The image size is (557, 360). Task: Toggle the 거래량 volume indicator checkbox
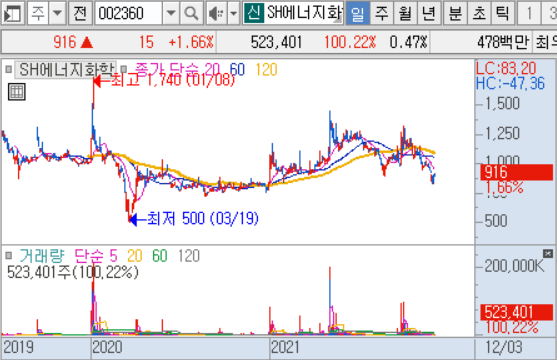point(9,256)
